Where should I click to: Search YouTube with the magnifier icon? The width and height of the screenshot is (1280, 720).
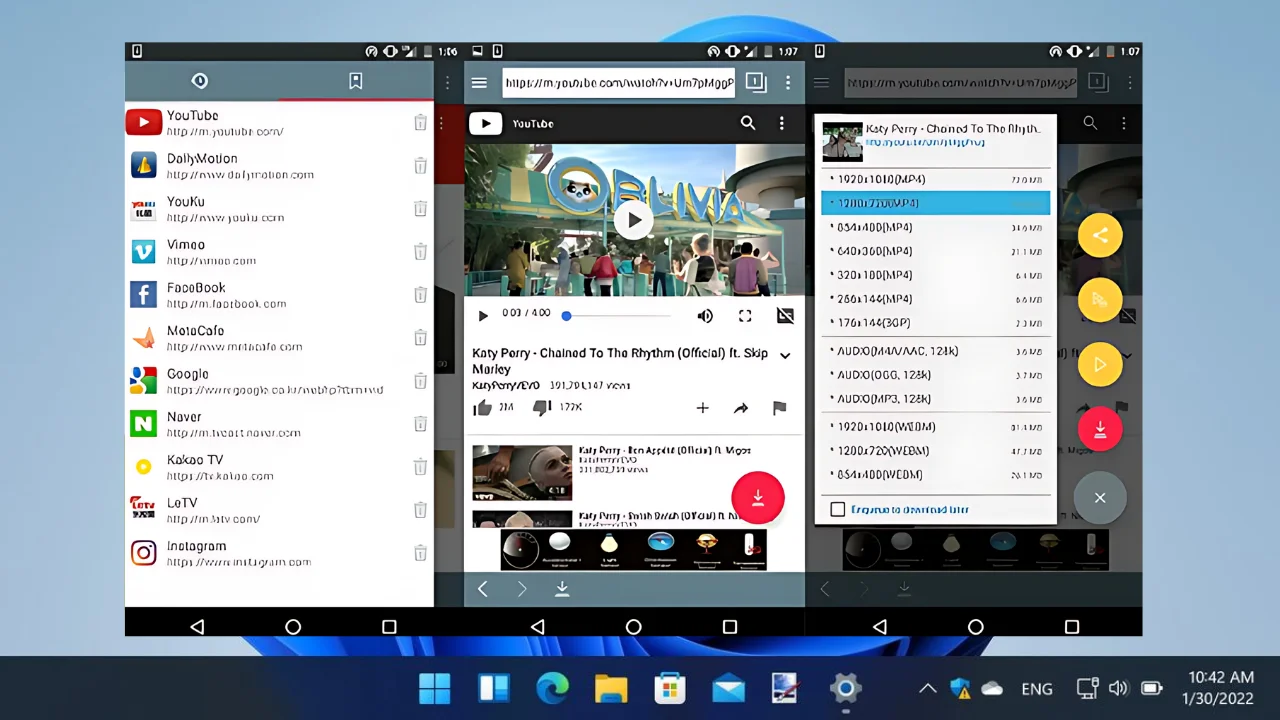pyautogui.click(x=748, y=123)
